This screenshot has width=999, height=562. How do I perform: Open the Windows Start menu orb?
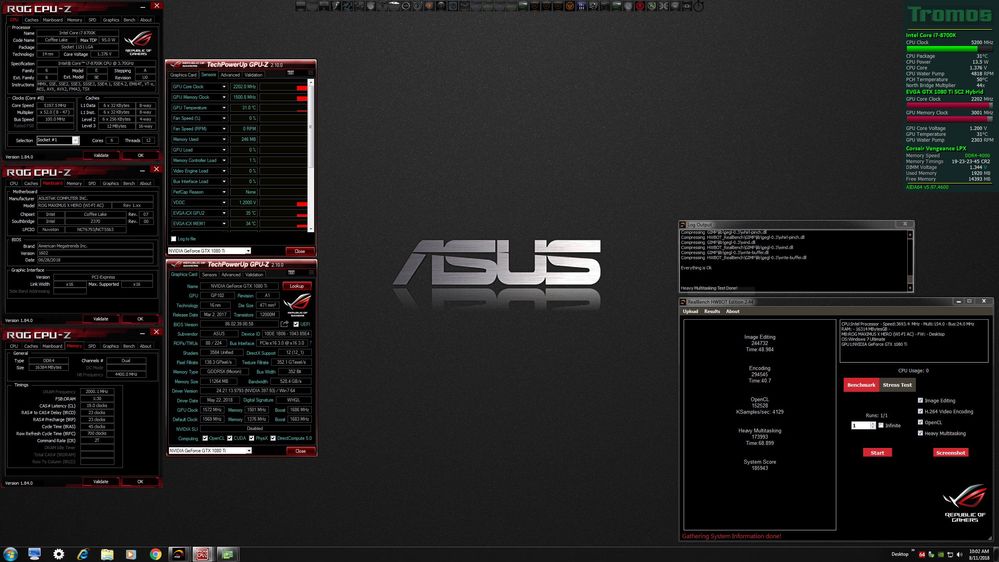click(x=10, y=554)
